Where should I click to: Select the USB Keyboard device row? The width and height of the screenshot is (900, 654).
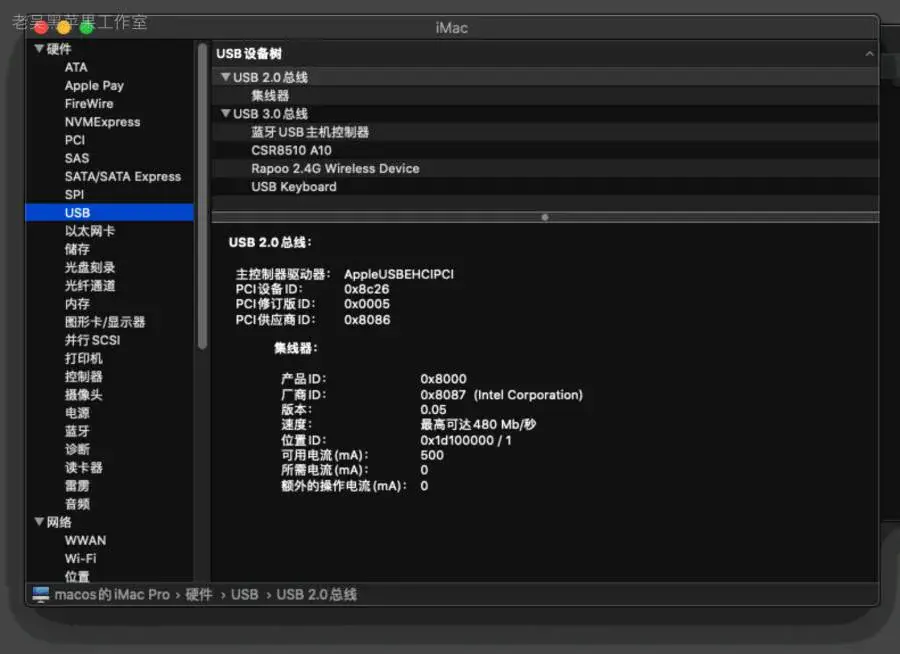click(x=545, y=187)
